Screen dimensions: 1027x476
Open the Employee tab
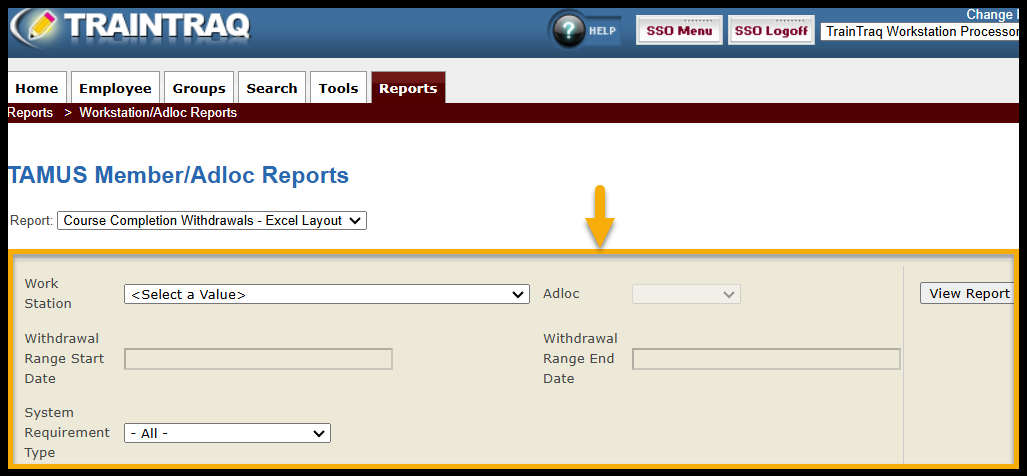[115, 88]
